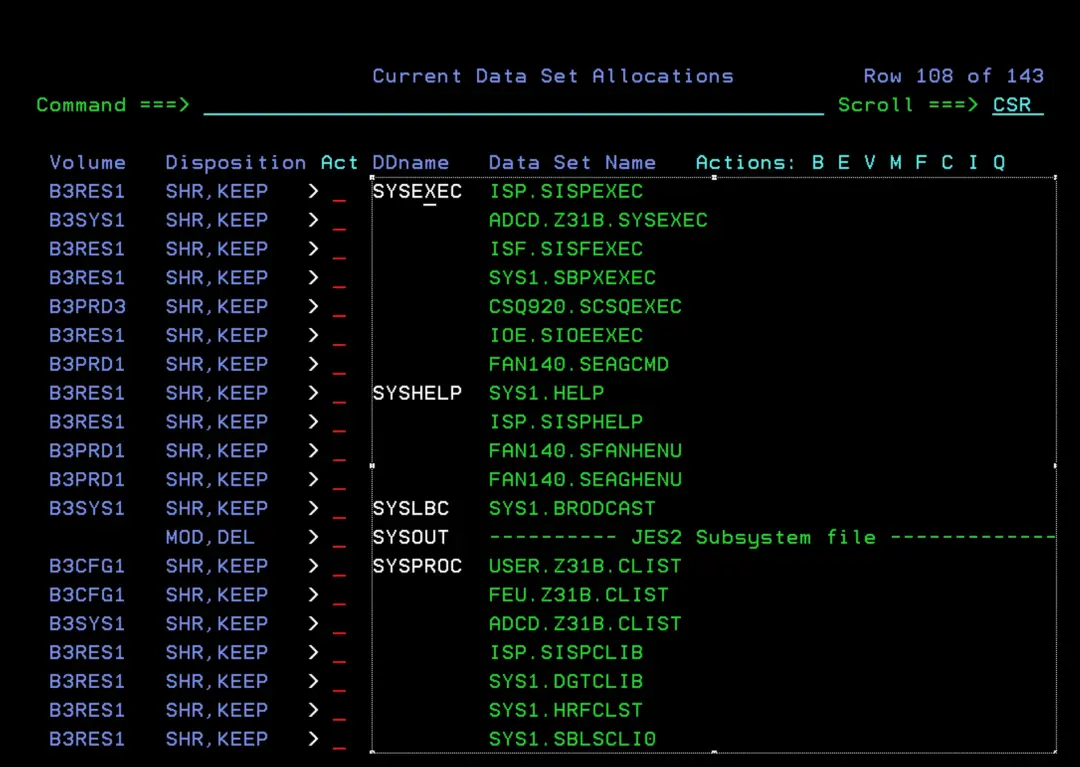Click the > marker on FEU.Z31B.CLIST row

[x=313, y=594]
